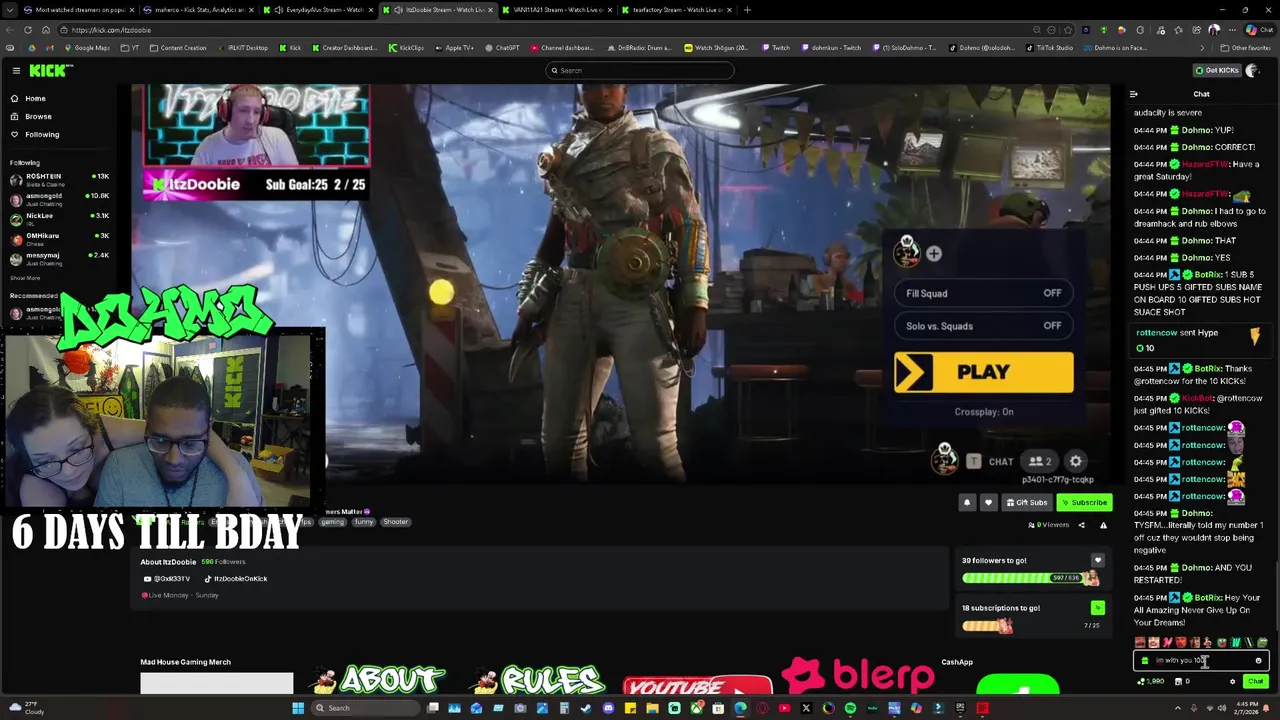Click the Kick search field
Screen dimensions: 1280x720
click(x=640, y=70)
